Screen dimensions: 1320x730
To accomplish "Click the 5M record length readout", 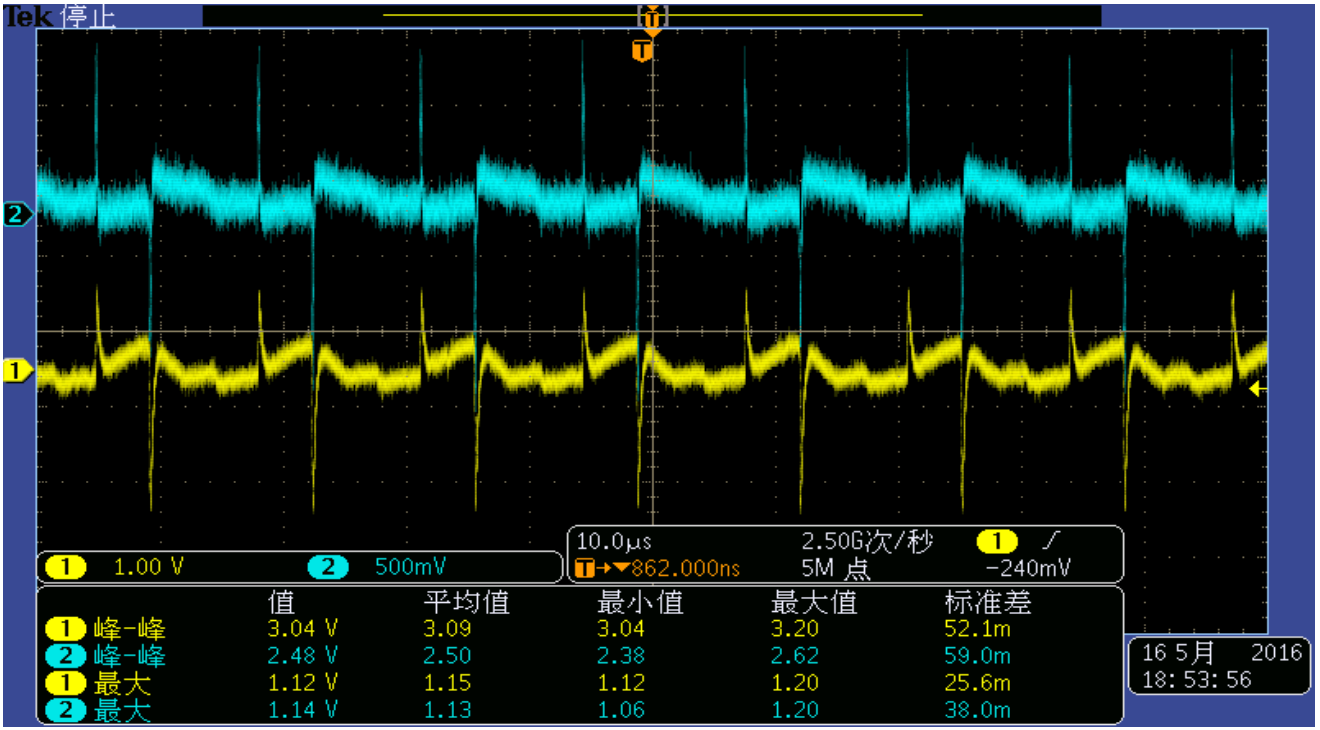I will click(835, 568).
